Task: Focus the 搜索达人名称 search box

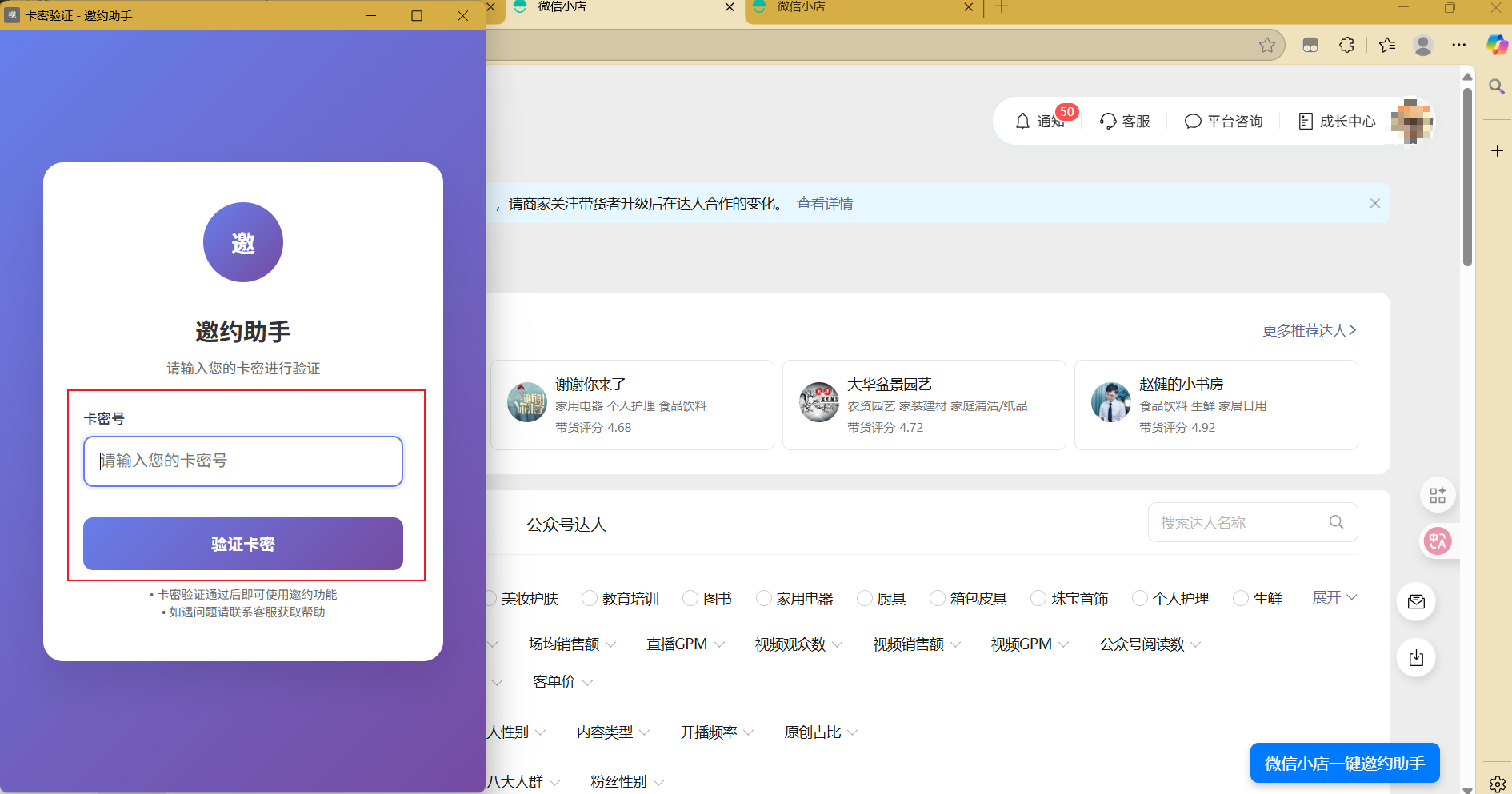Action: point(1253,522)
